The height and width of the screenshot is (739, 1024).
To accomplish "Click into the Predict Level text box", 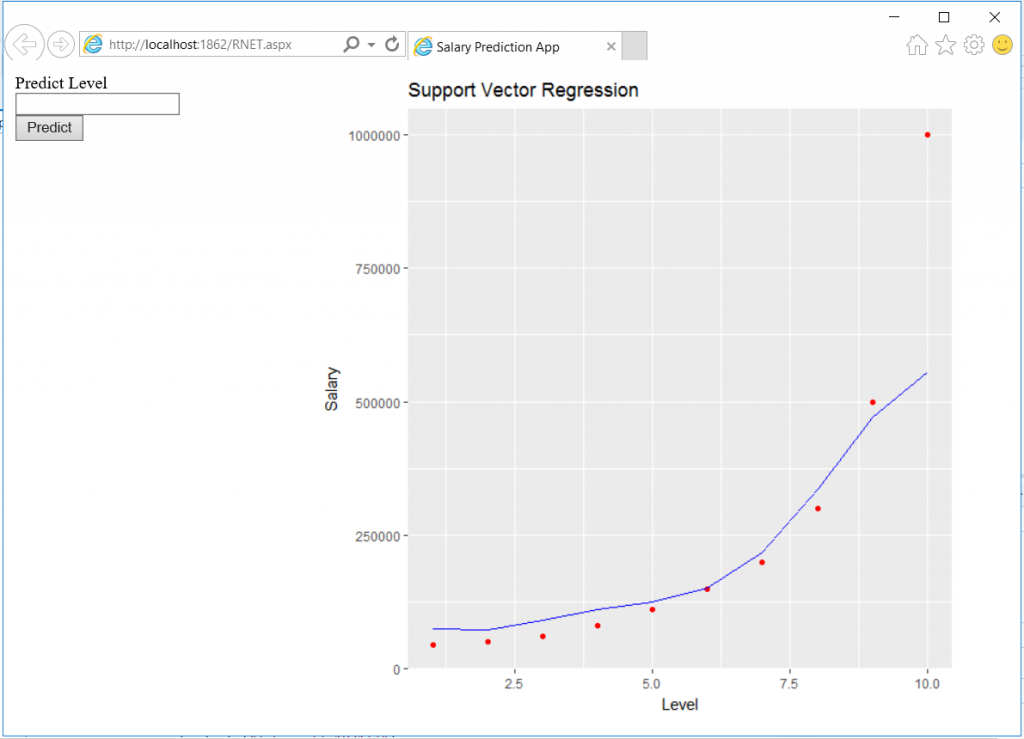I will (x=97, y=104).
